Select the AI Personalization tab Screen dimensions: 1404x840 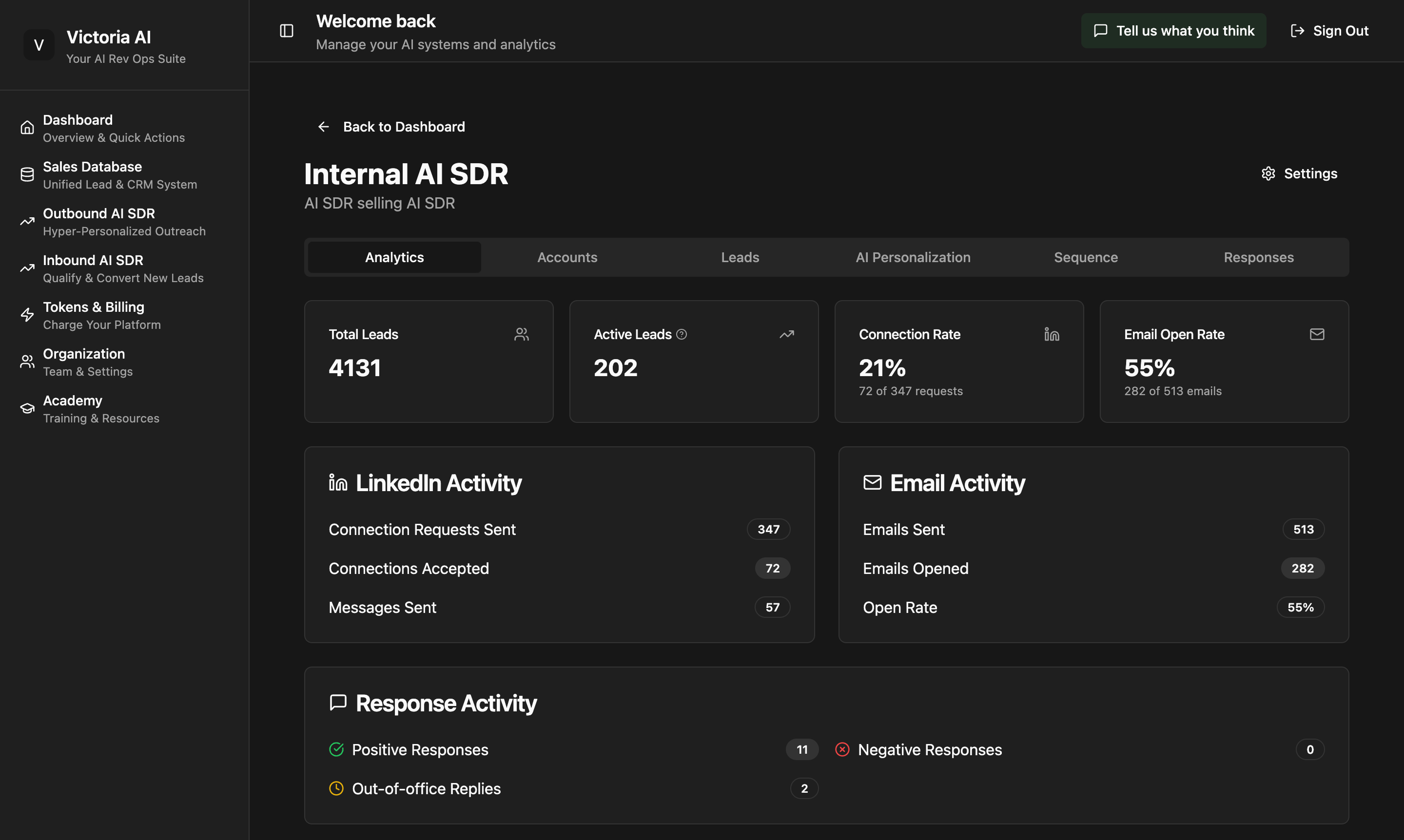pyautogui.click(x=913, y=258)
